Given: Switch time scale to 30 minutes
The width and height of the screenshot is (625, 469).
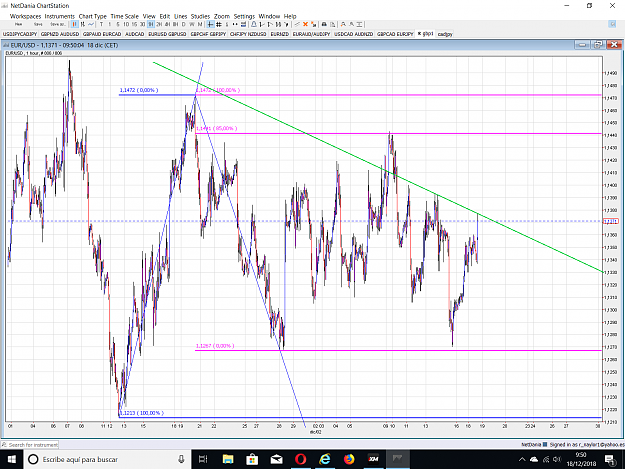Looking at the screenshot, I should tap(142, 24).
